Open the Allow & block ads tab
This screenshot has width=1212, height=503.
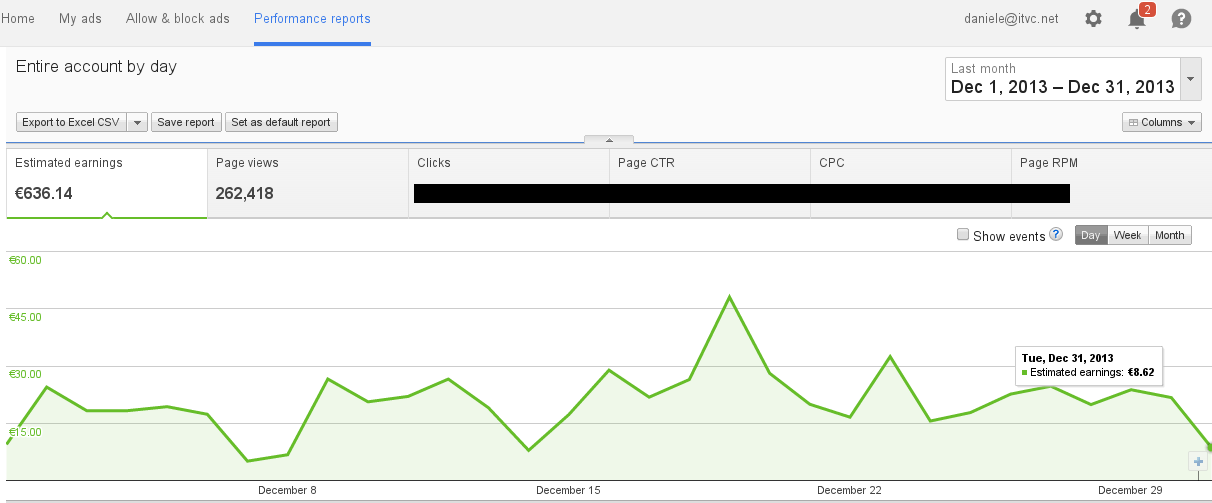click(178, 19)
